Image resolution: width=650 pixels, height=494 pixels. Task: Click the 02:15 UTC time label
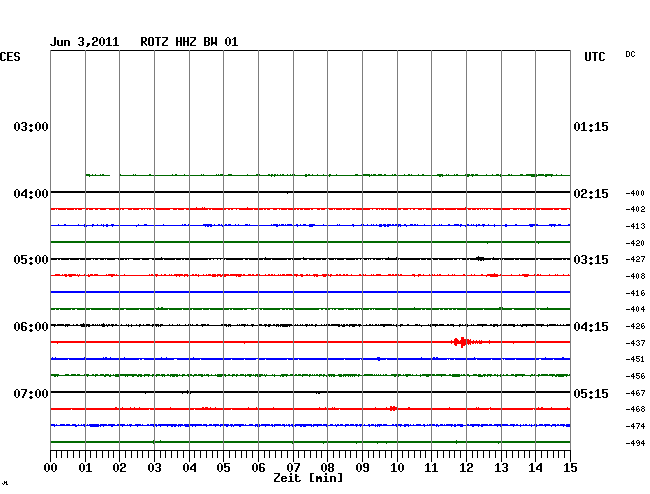591,194
